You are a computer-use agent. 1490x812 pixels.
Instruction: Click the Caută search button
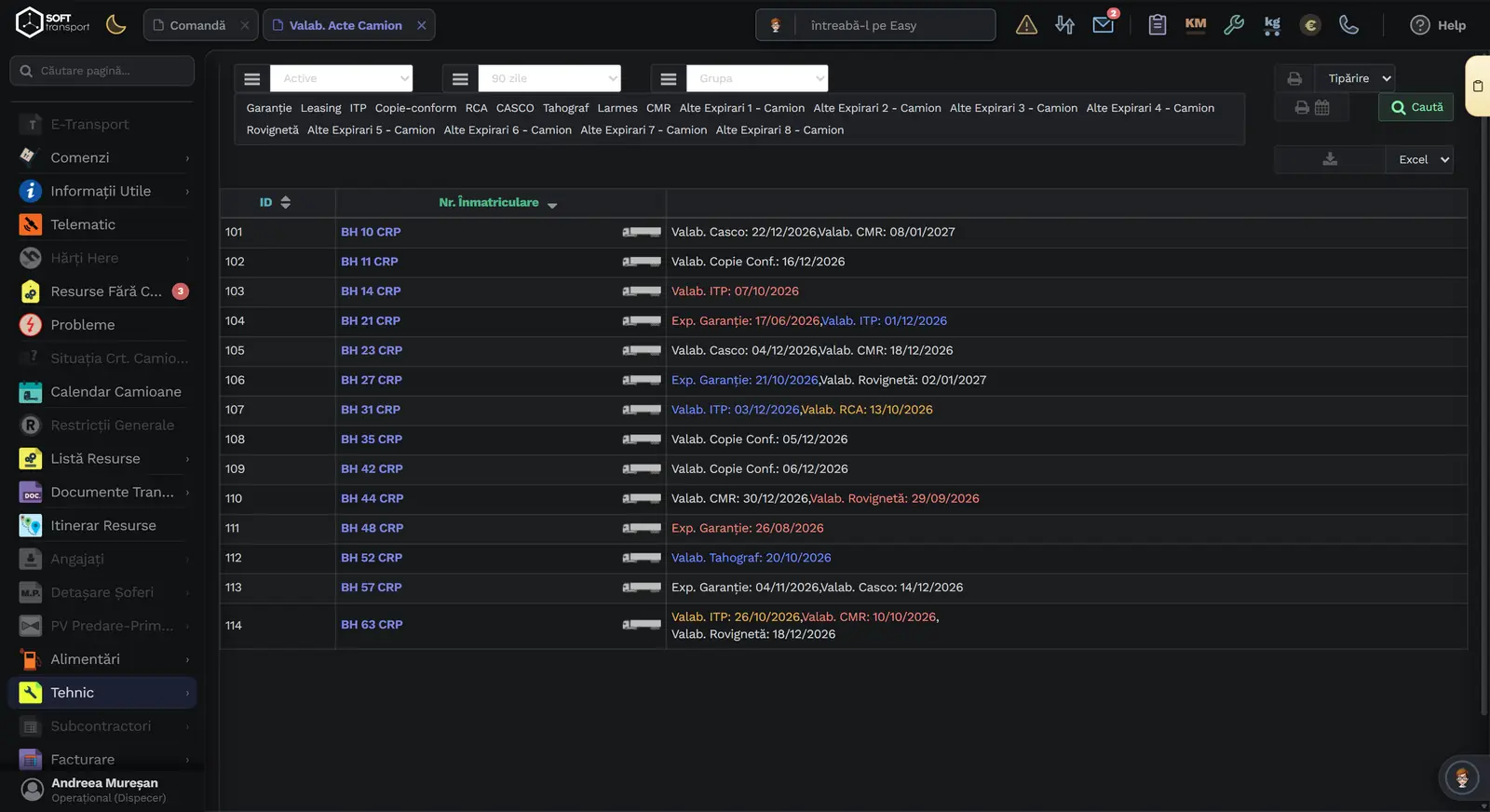click(x=1415, y=107)
